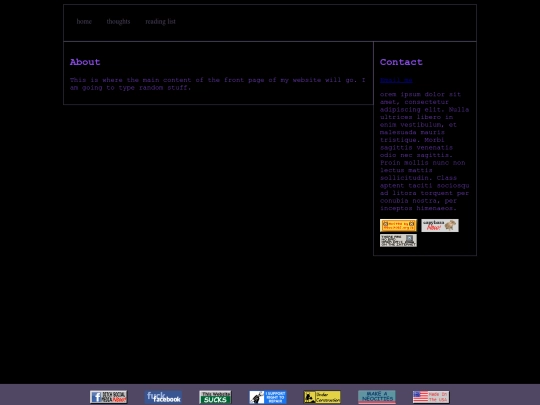Click the About heading
The width and height of the screenshot is (540, 405).
coord(85,62)
